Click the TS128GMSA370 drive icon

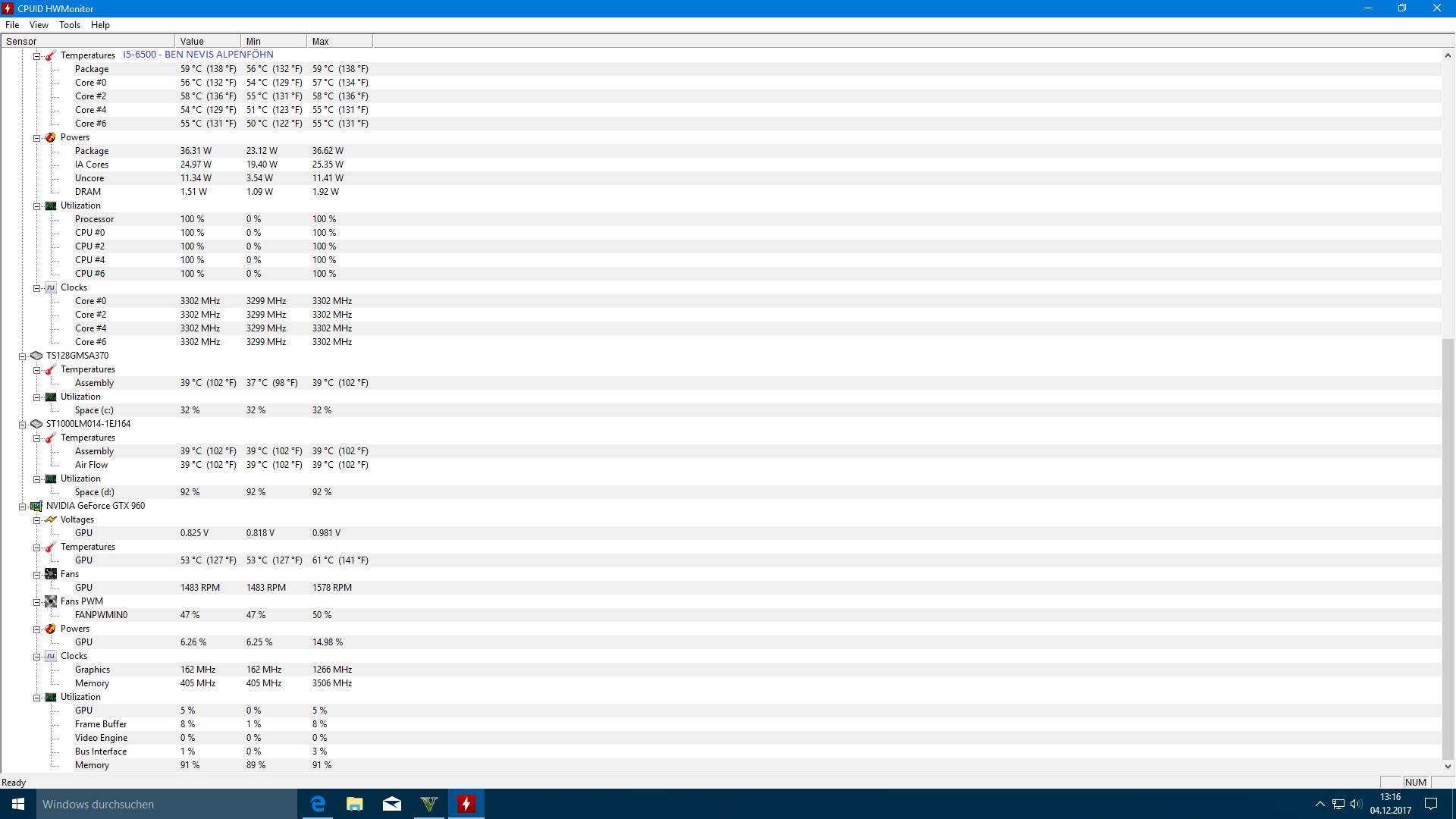click(36, 356)
